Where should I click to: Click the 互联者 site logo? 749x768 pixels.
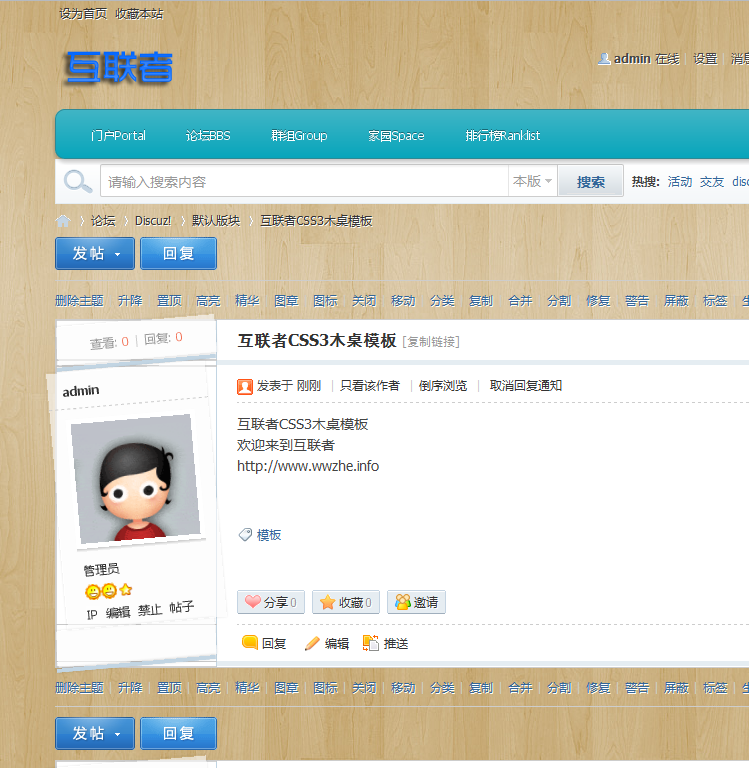(x=119, y=67)
